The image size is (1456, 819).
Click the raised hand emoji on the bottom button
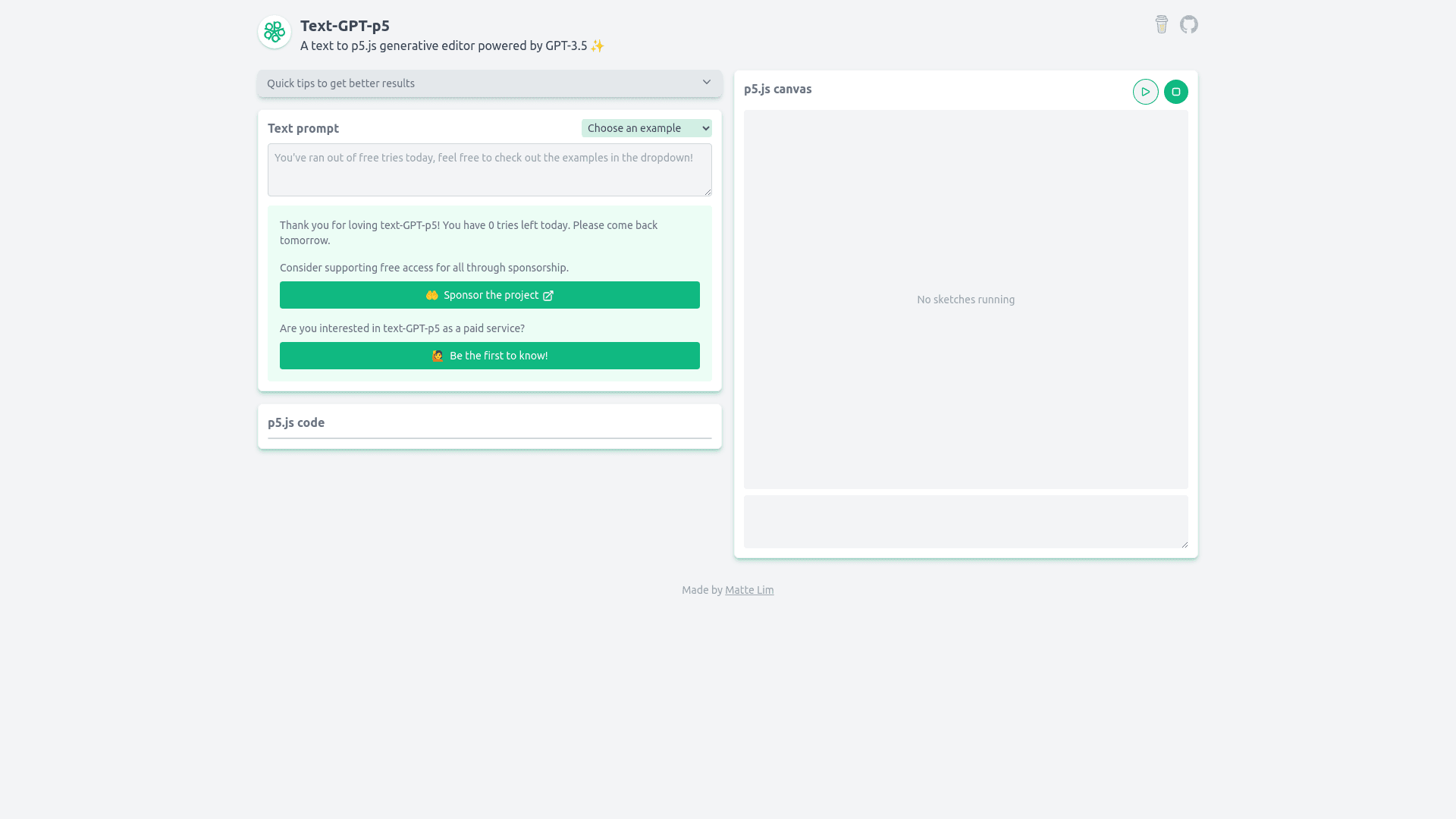pyautogui.click(x=438, y=356)
